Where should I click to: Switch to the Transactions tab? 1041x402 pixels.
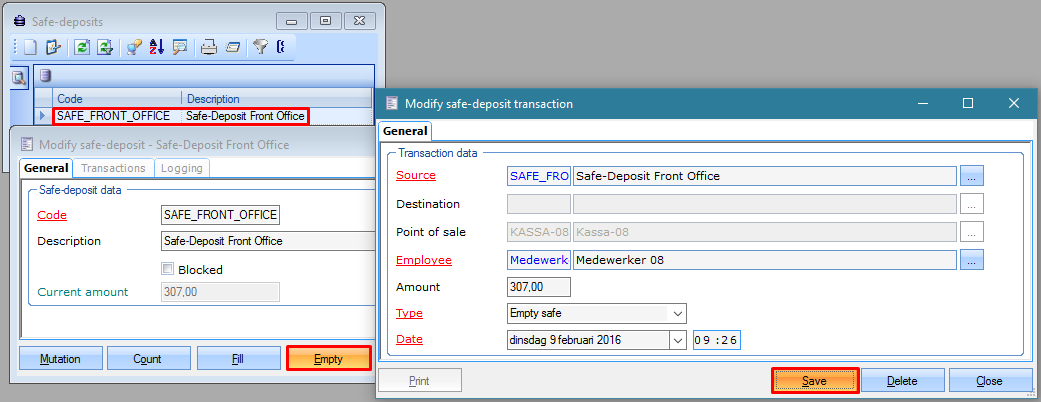click(113, 168)
